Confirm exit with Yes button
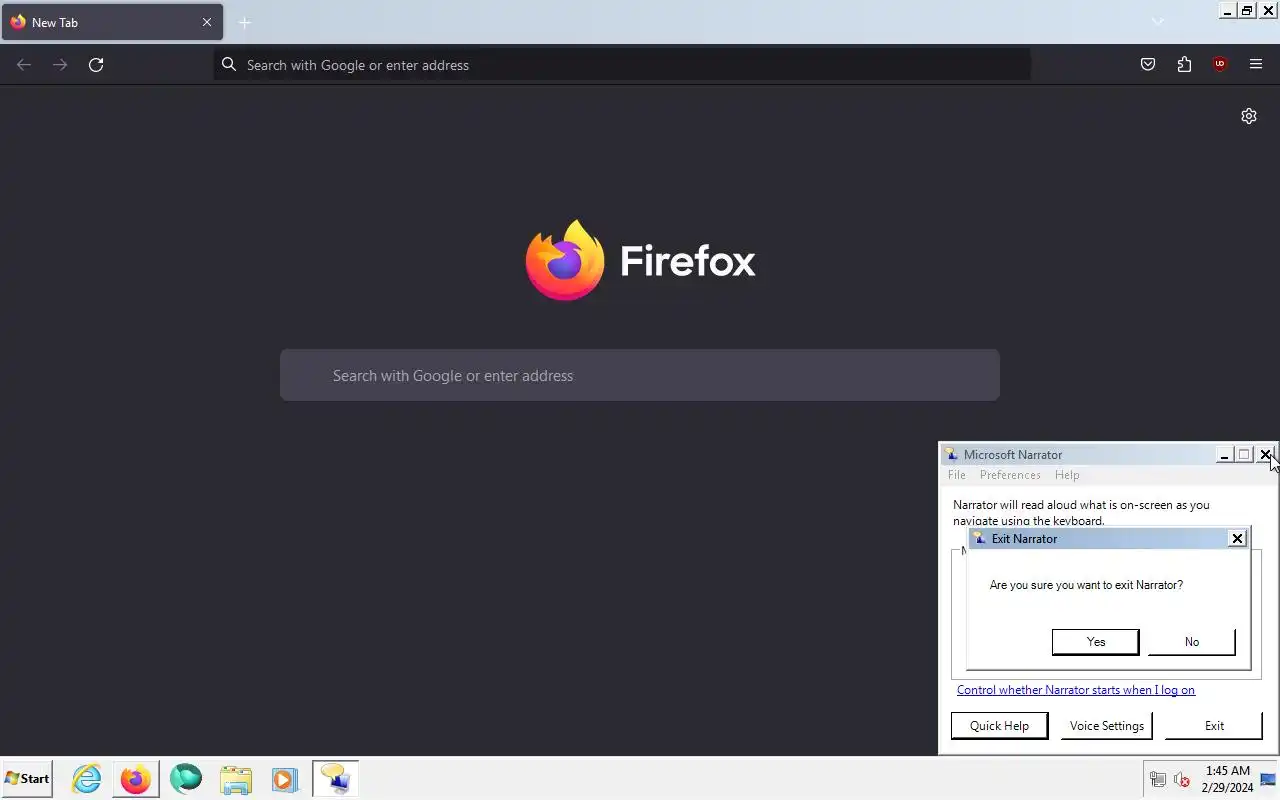The image size is (1280, 800). (x=1095, y=642)
